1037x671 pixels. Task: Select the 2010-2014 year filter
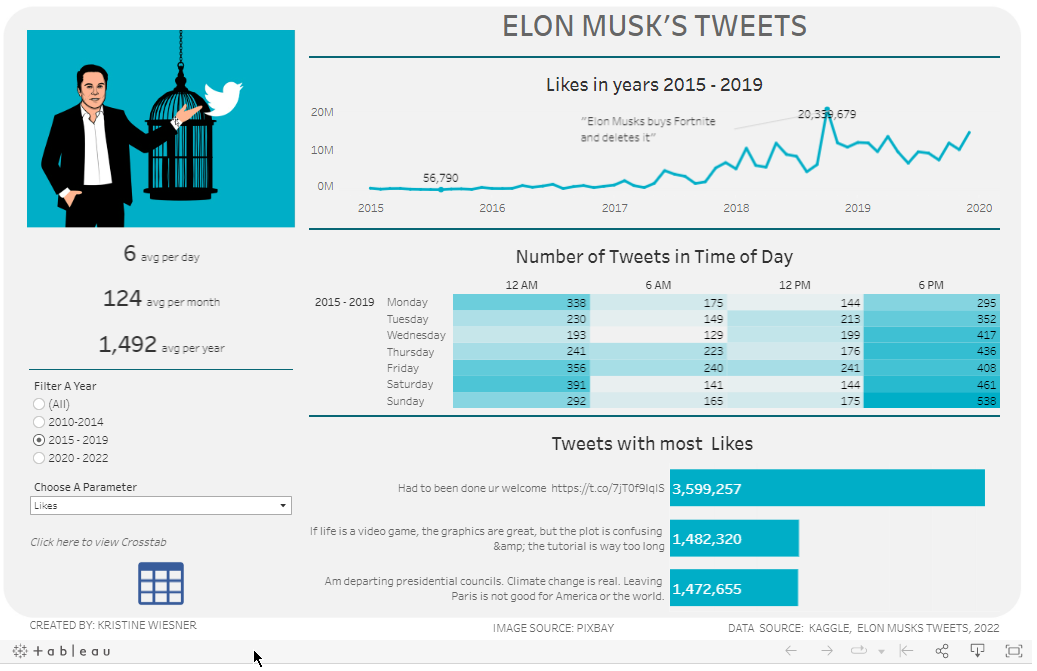pos(39,422)
